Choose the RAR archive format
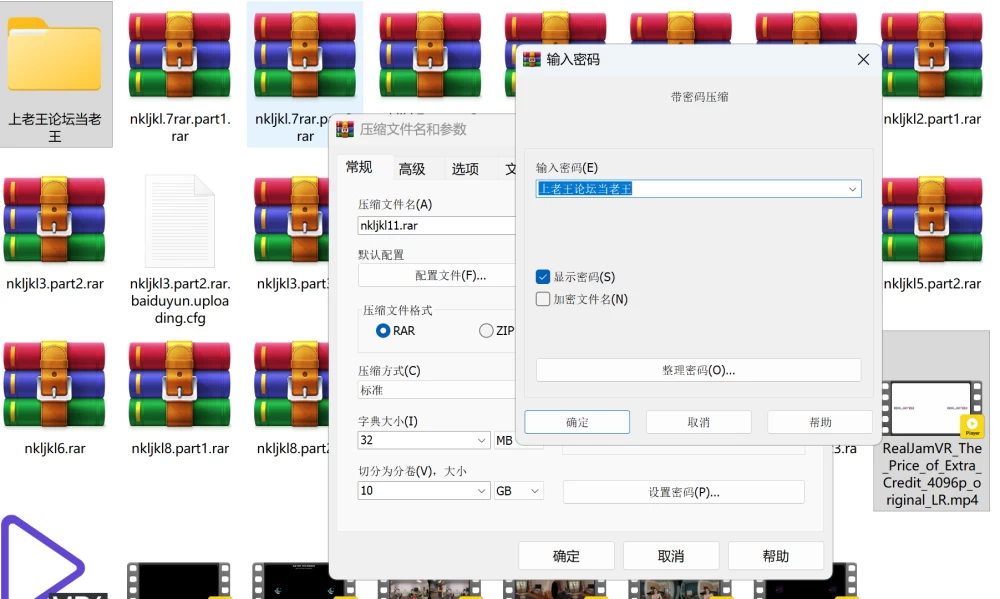 tap(383, 330)
